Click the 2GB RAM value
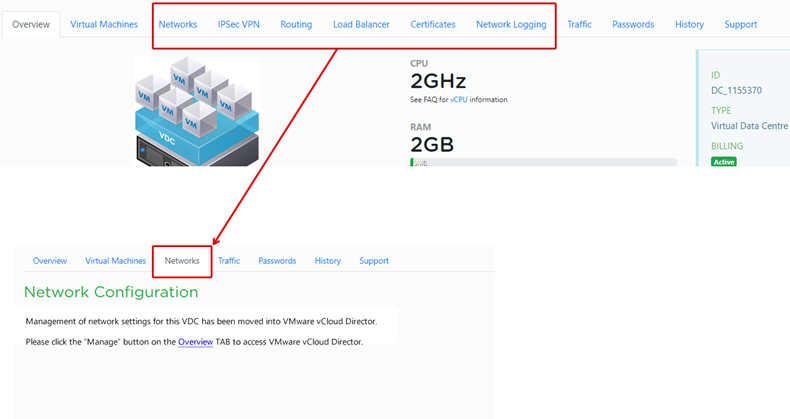This screenshot has width=790, height=419. point(432,145)
